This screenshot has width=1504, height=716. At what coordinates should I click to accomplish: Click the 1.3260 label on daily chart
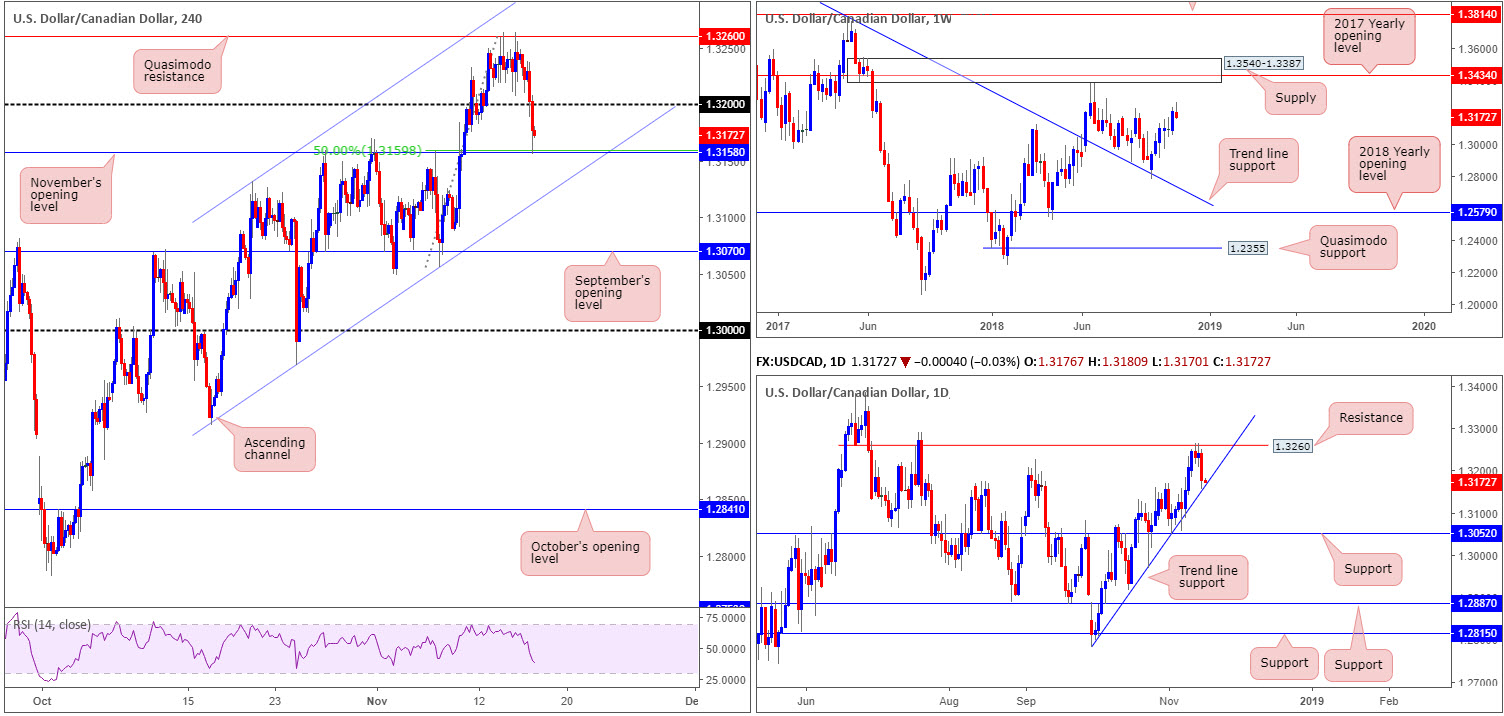coord(1291,445)
